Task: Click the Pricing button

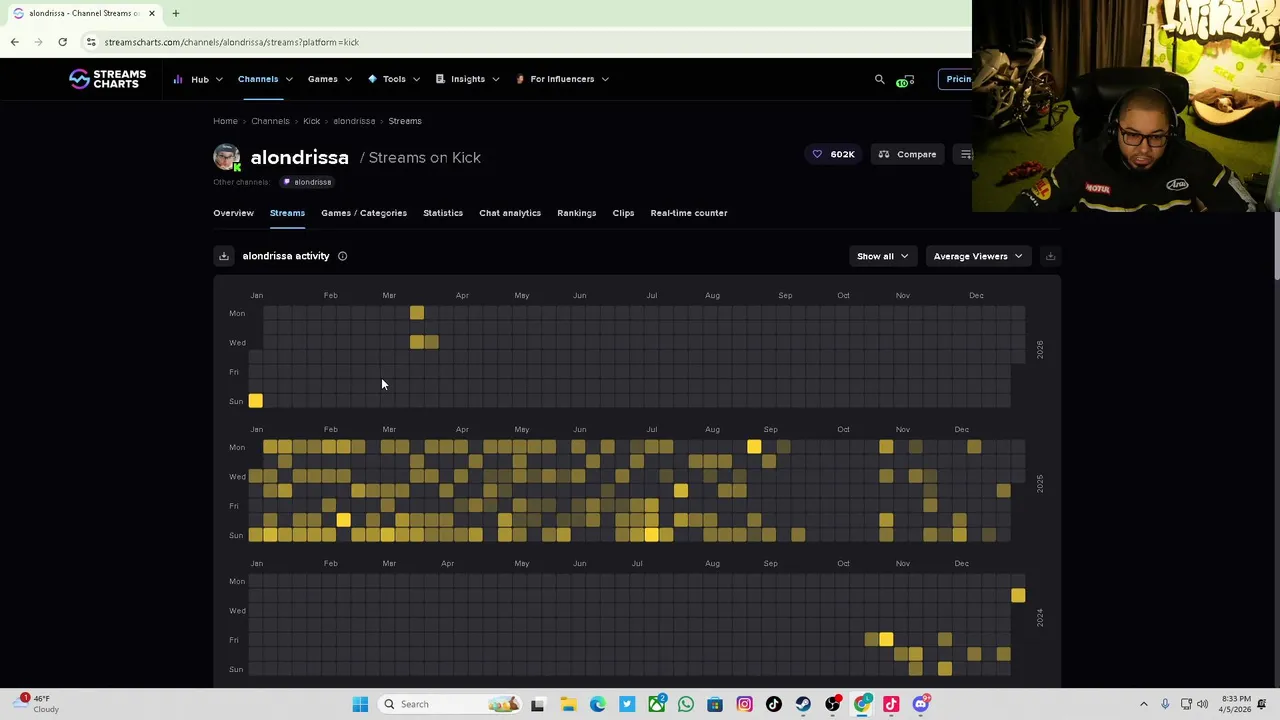Action: pyautogui.click(x=958, y=79)
